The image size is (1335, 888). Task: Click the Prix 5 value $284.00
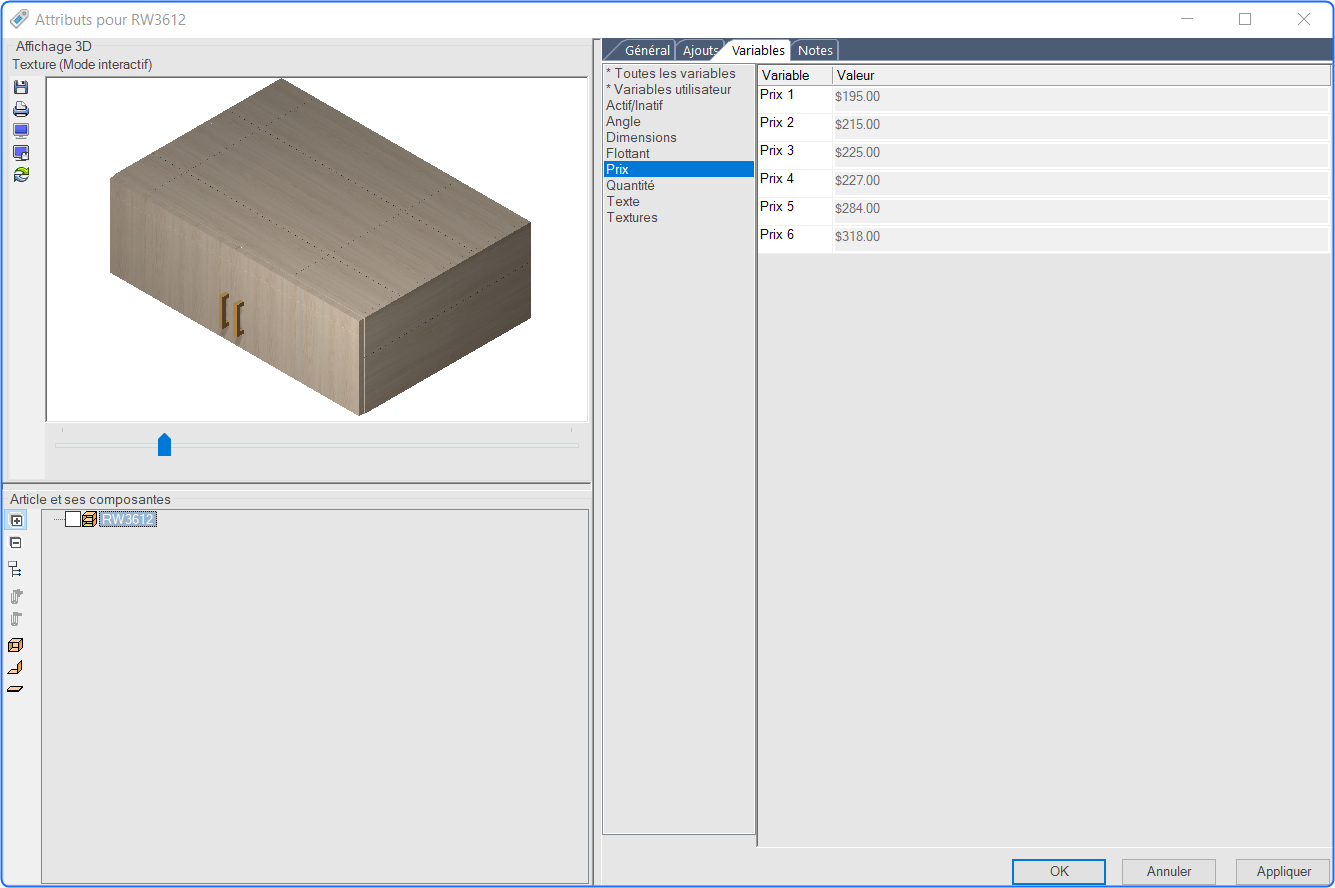(1080, 209)
